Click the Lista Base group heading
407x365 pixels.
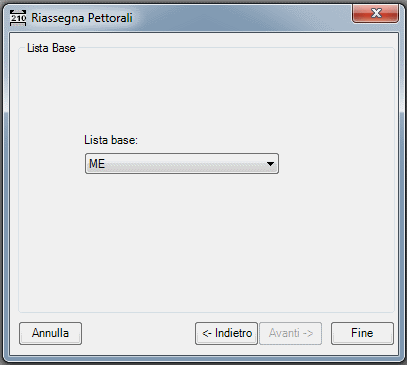(51, 48)
